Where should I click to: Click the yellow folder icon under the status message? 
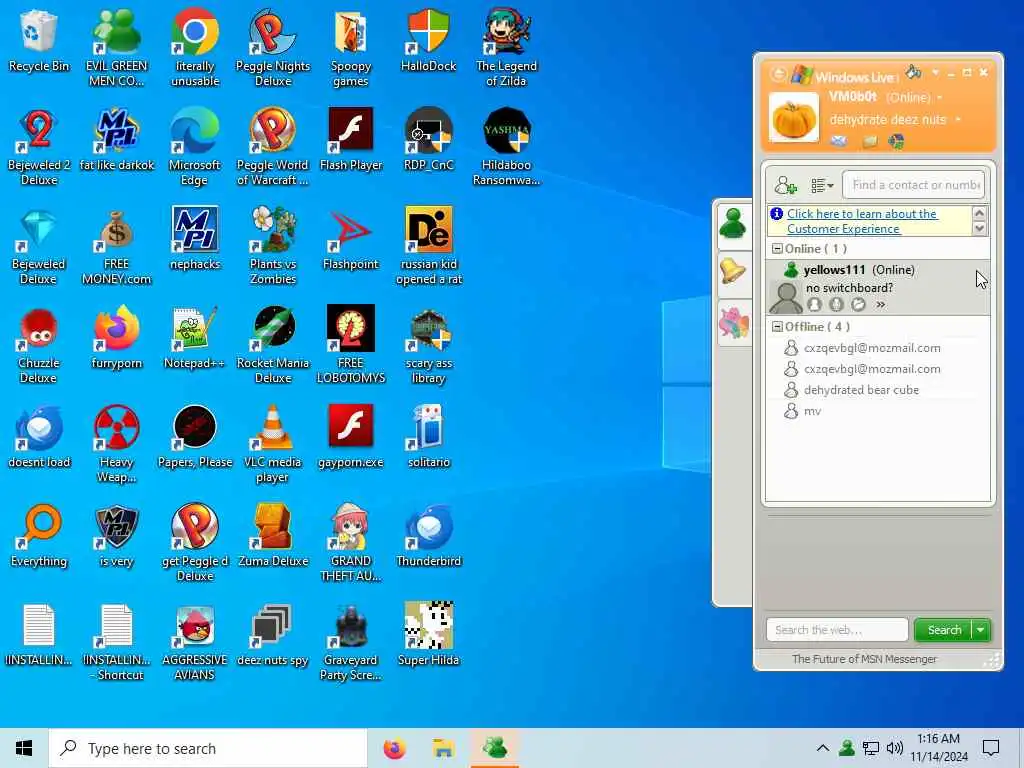(x=870, y=141)
